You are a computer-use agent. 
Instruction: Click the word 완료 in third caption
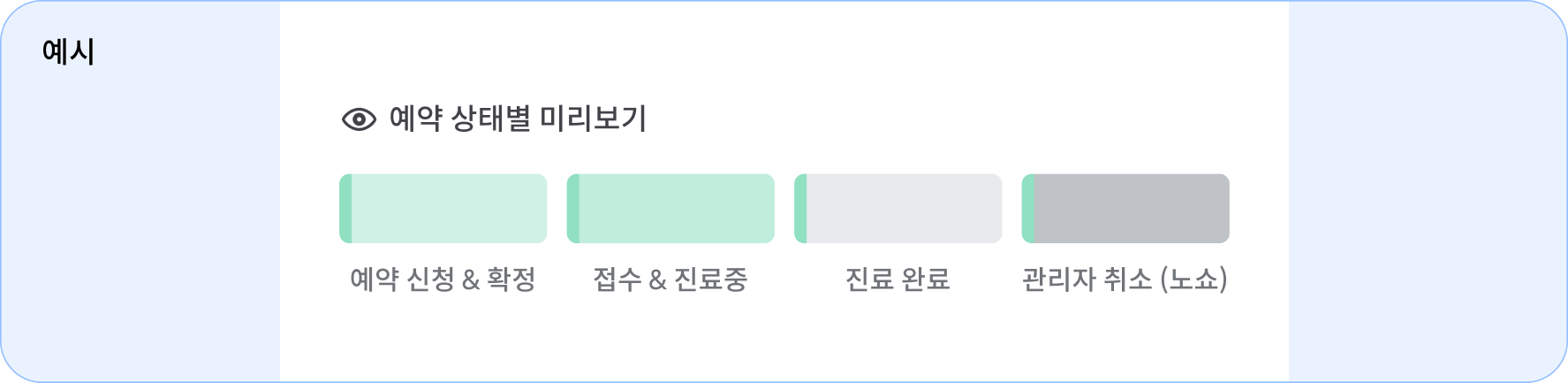[926, 280]
